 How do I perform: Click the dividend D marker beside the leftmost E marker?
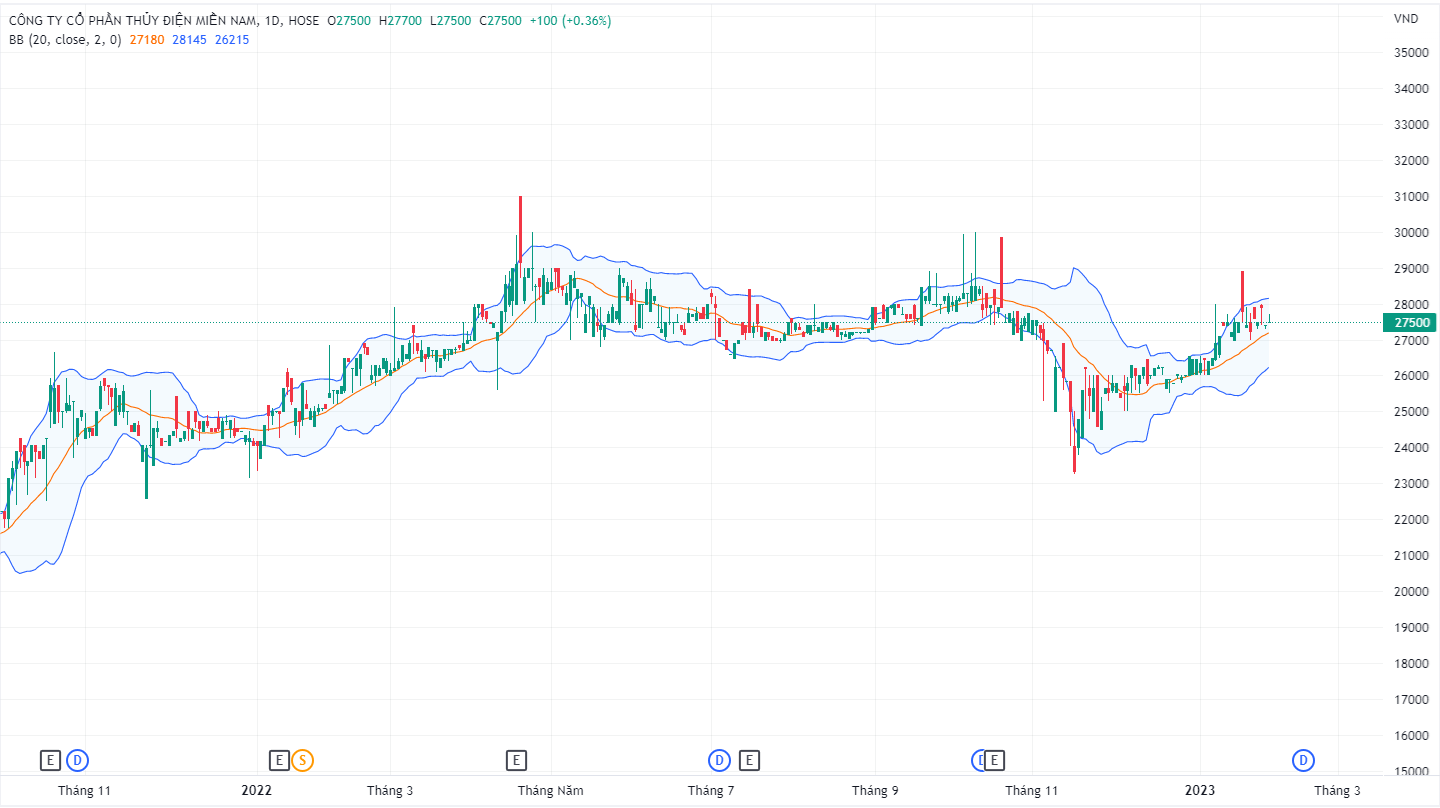(x=78, y=761)
